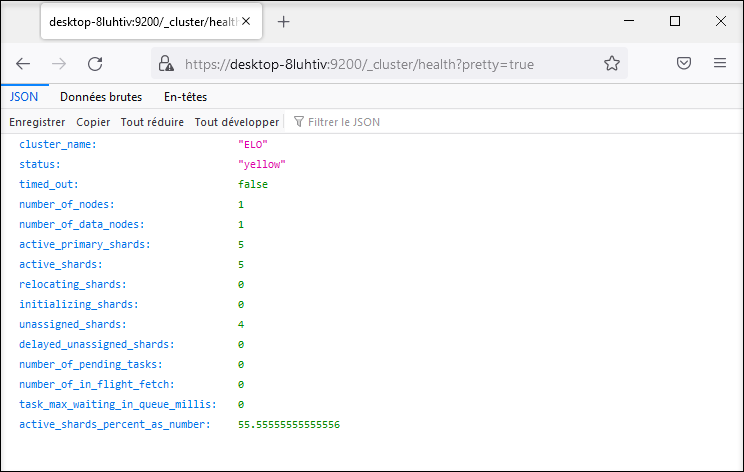This screenshot has width=744, height=472.
Task: Select the number_of_nodes key
Action: (x=67, y=204)
